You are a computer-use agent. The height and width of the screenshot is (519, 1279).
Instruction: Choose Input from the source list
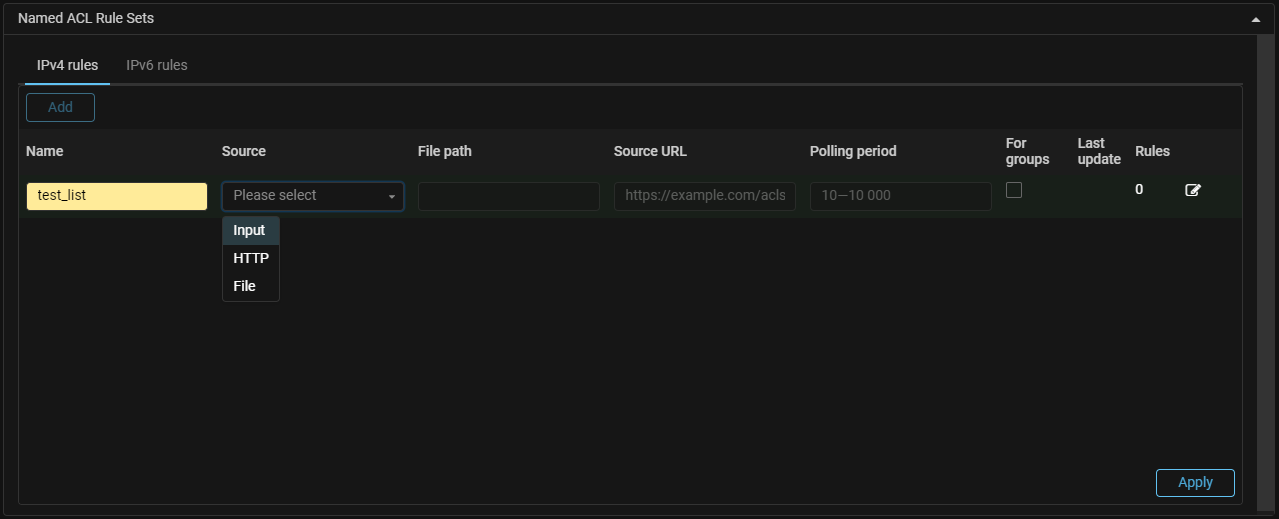250,230
